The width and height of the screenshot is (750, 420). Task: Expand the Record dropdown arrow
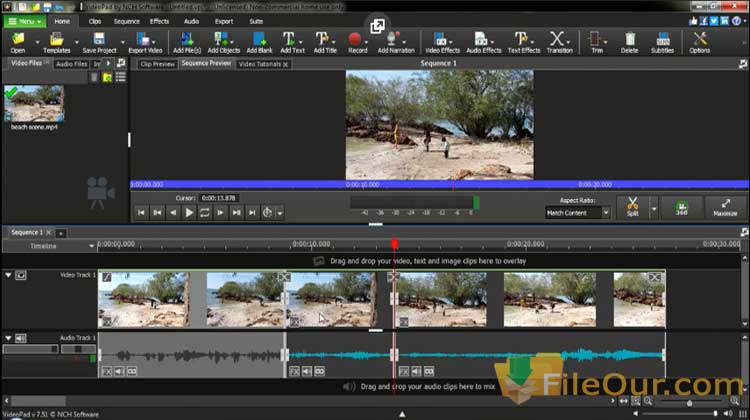pos(366,42)
